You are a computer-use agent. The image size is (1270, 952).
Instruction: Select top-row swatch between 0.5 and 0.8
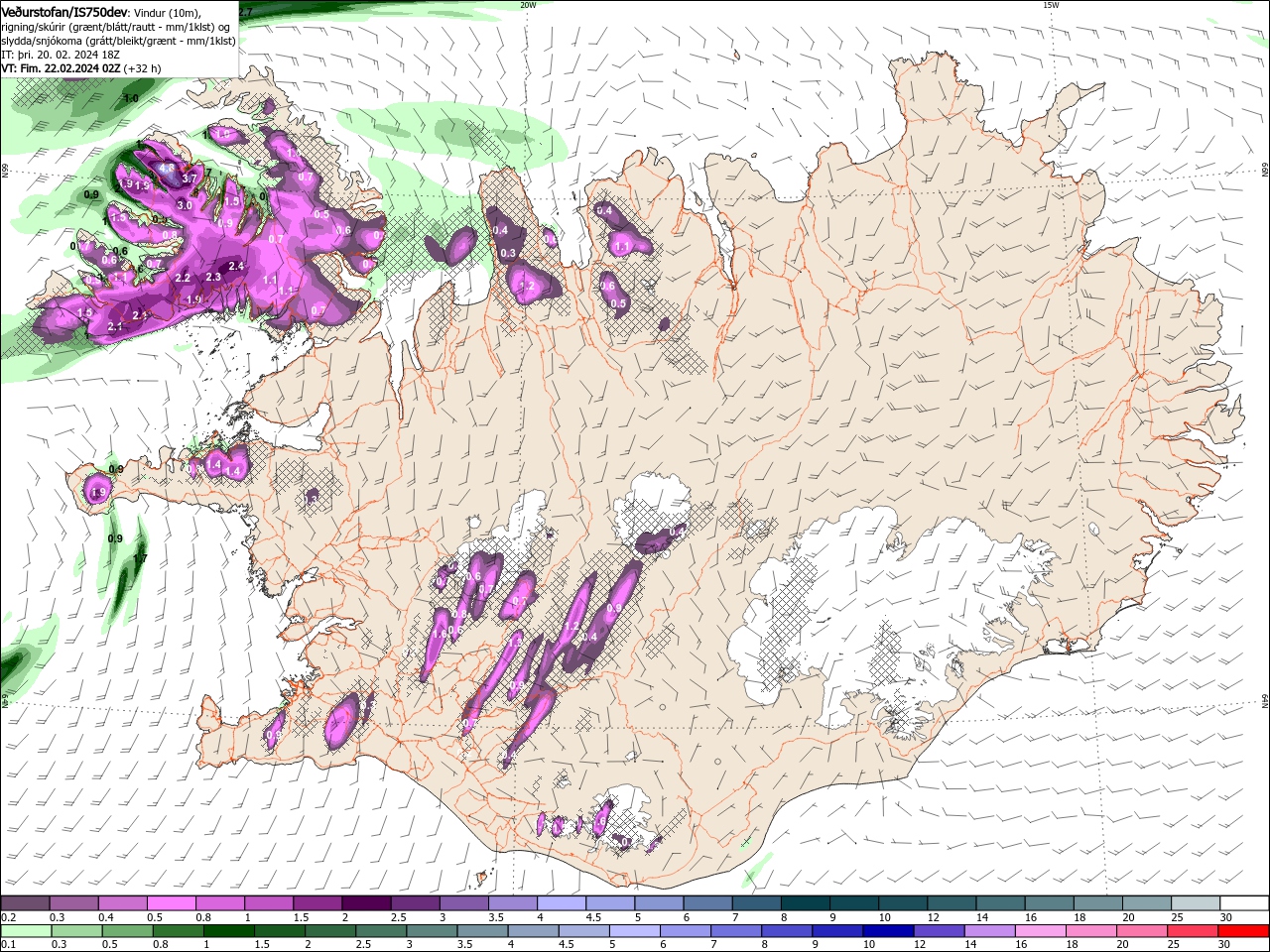point(171,903)
